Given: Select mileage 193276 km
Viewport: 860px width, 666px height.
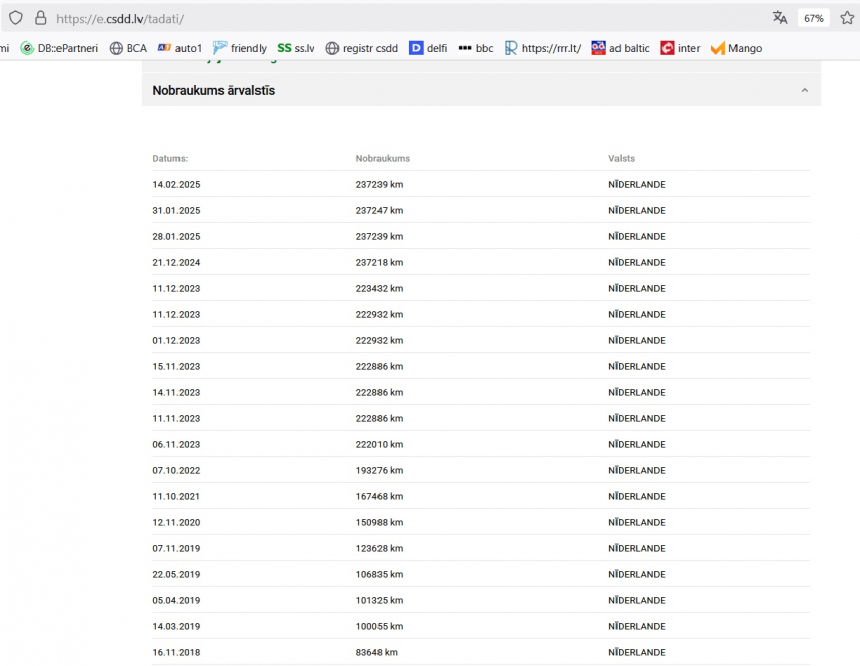Looking at the screenshot, I should click(x=379, y=470).
